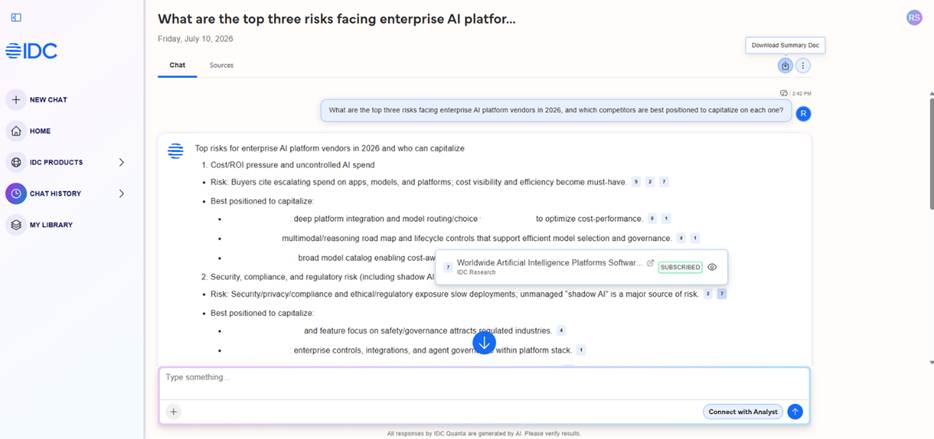Click Connect with Analyst button
Viewport: 934px width, 439px height.
pos(743,412)
